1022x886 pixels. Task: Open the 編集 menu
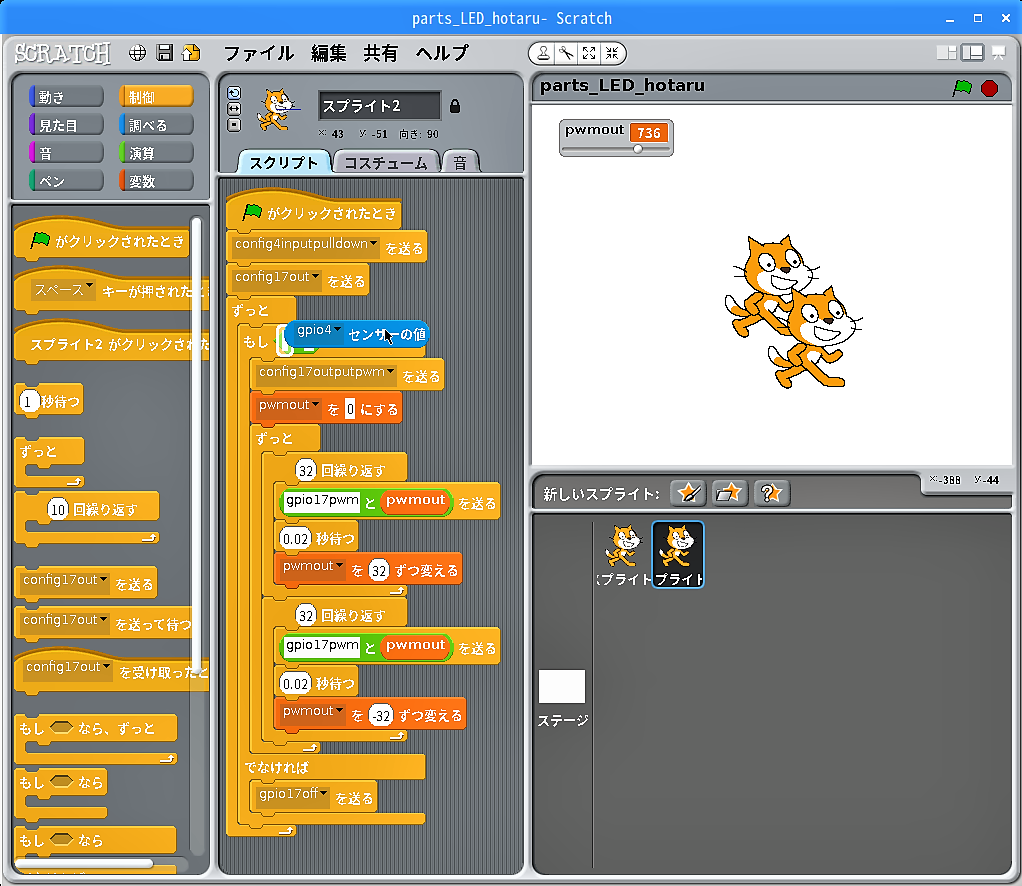(x=328, y=53)
